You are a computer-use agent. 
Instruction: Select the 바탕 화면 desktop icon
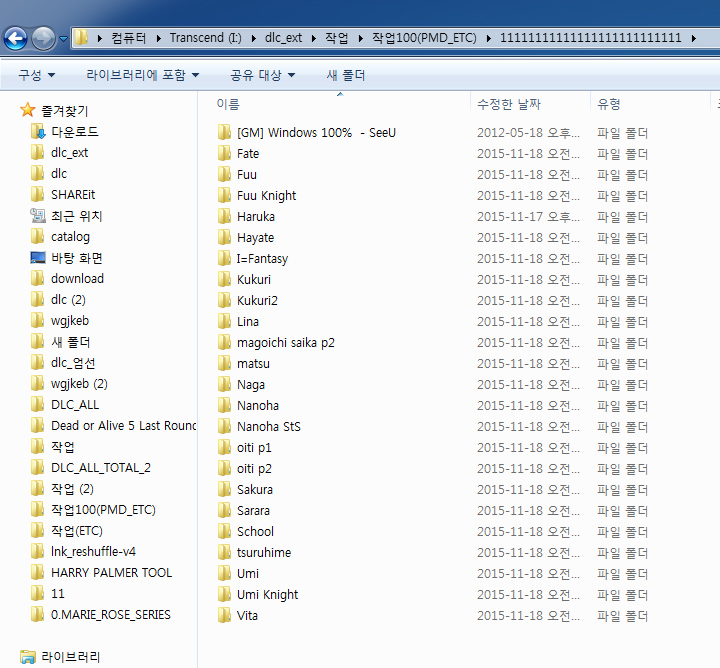pos(38,258)
